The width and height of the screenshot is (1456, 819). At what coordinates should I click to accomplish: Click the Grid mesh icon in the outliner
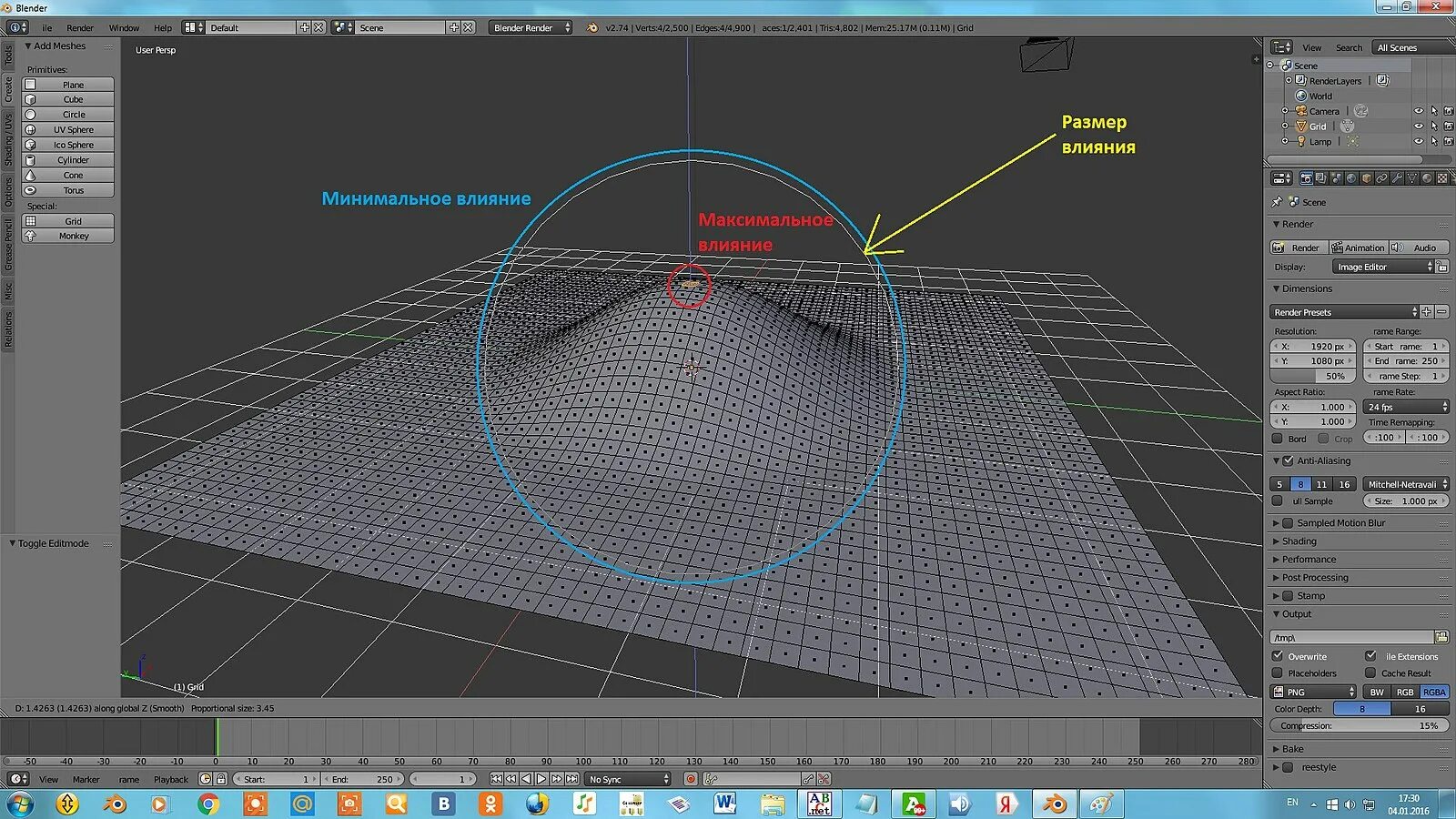(x=1301, y=126)
